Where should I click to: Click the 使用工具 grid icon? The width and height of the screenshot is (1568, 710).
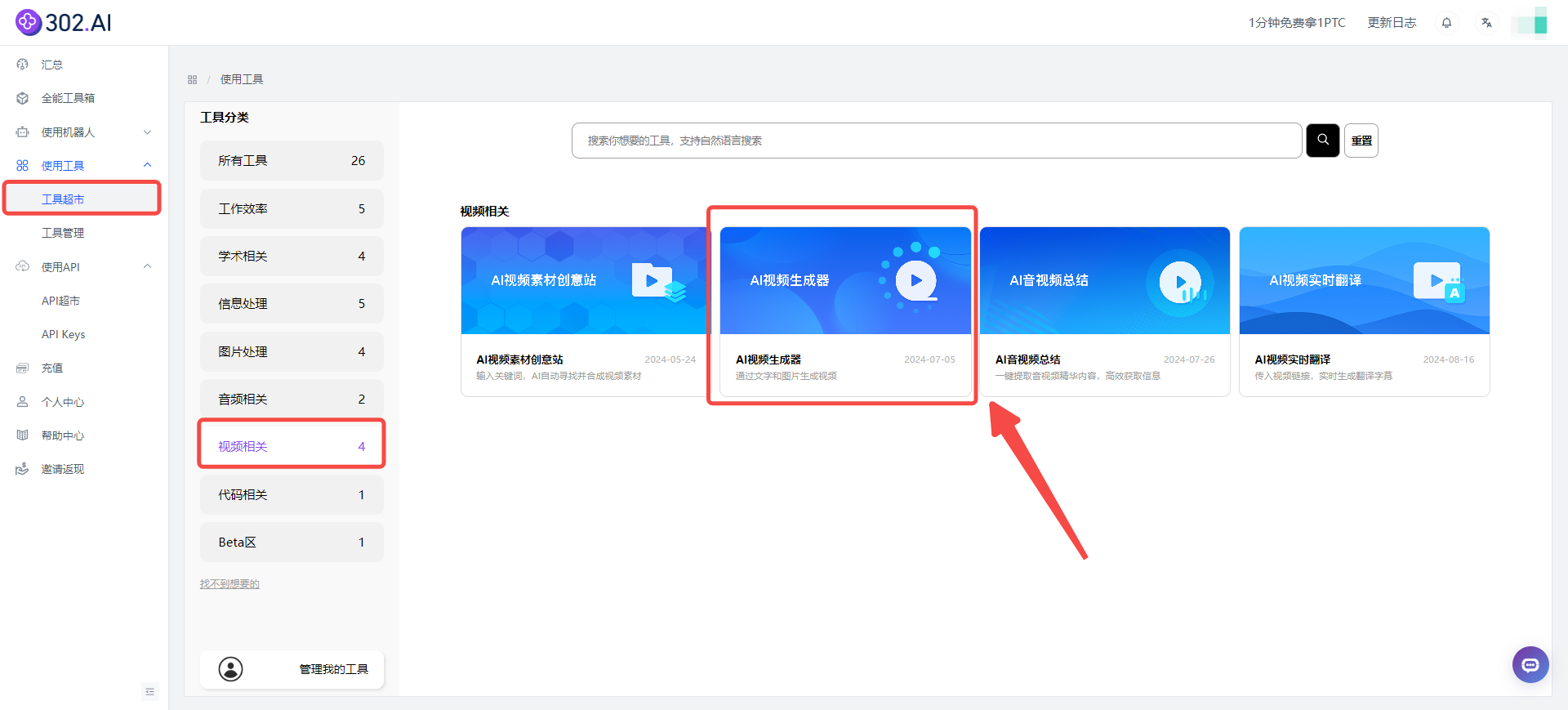(23, 166)
